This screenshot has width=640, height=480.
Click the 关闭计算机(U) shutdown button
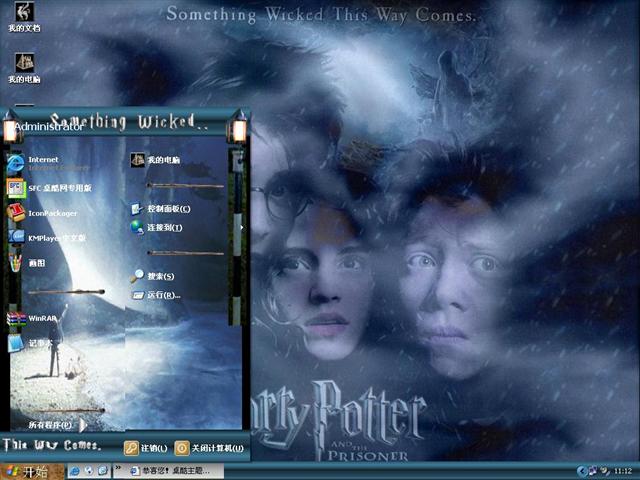(x=209, y=448)
